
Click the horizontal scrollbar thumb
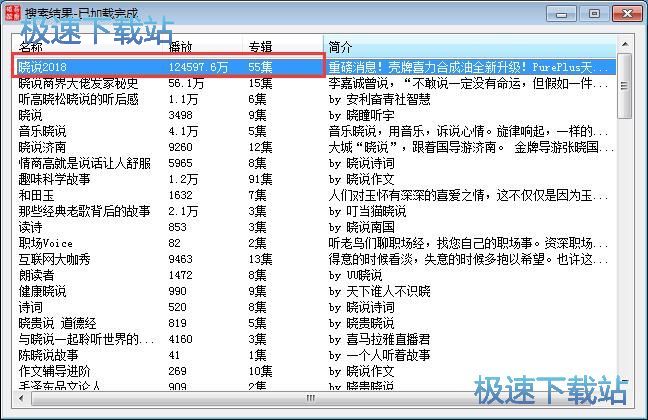[x=310, y=399]
